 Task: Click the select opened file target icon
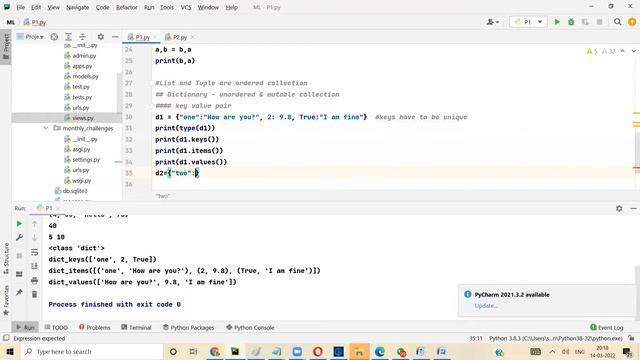coord(54,37)
